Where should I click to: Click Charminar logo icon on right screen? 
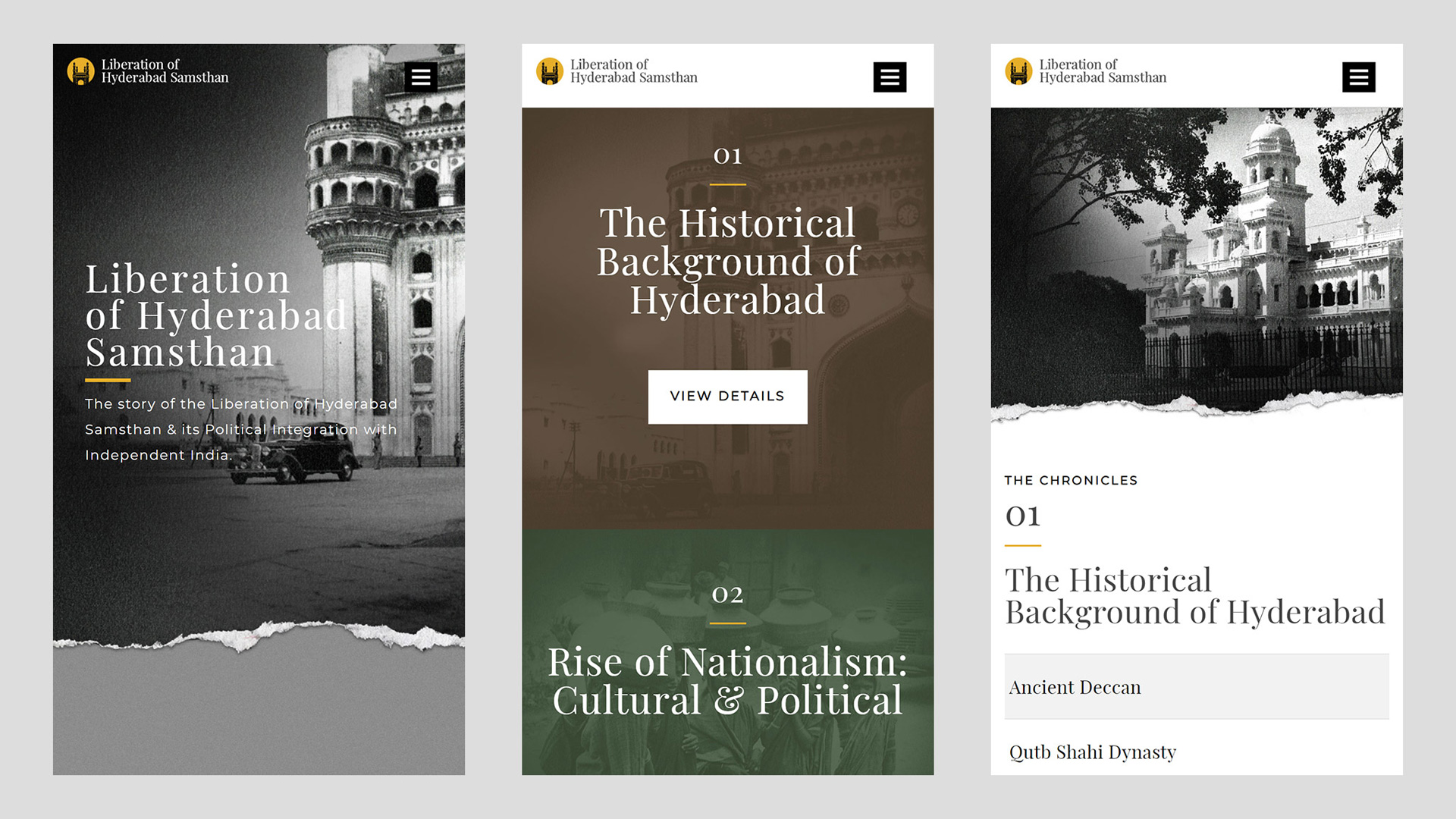click(1018, 71)
